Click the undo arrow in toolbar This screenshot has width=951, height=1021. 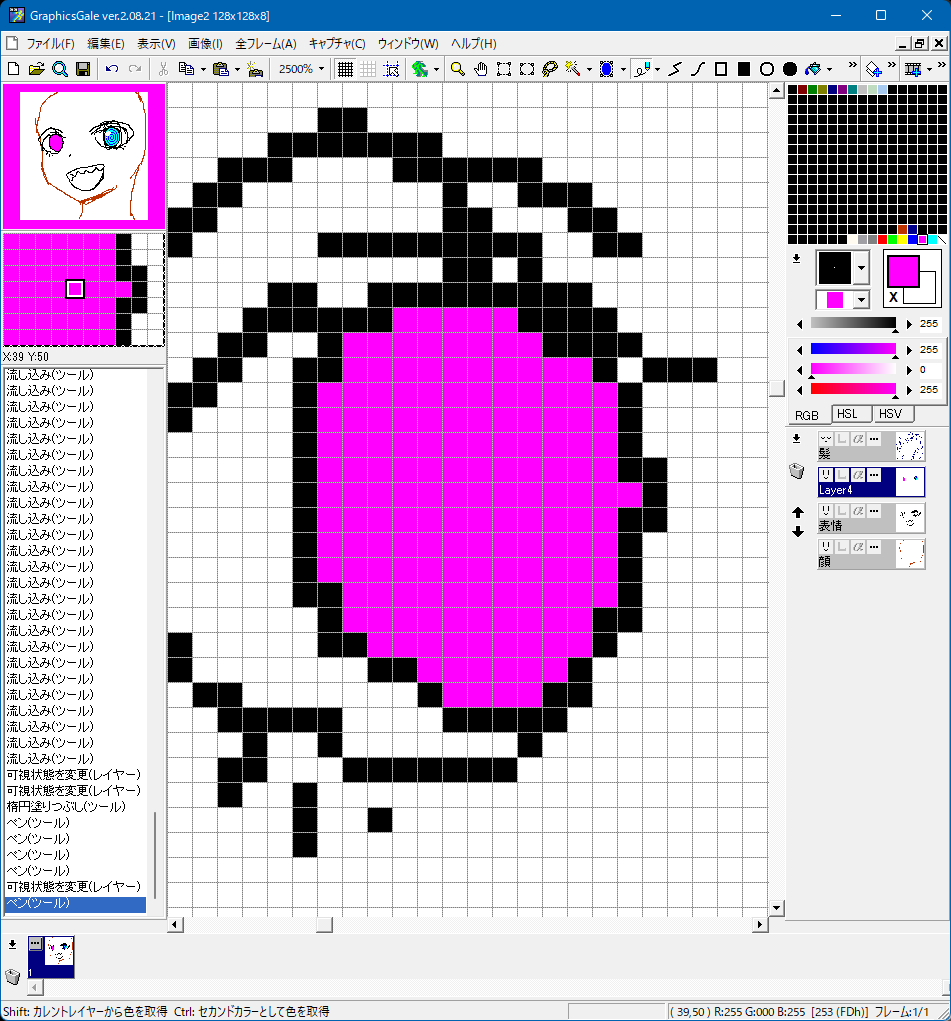112,69
